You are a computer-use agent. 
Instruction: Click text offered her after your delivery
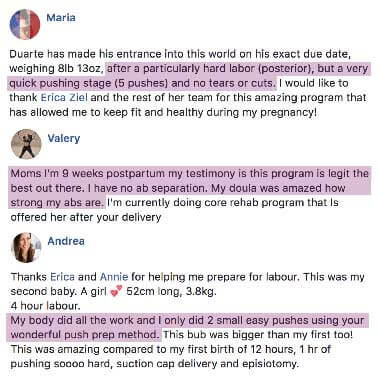(86, 217)
